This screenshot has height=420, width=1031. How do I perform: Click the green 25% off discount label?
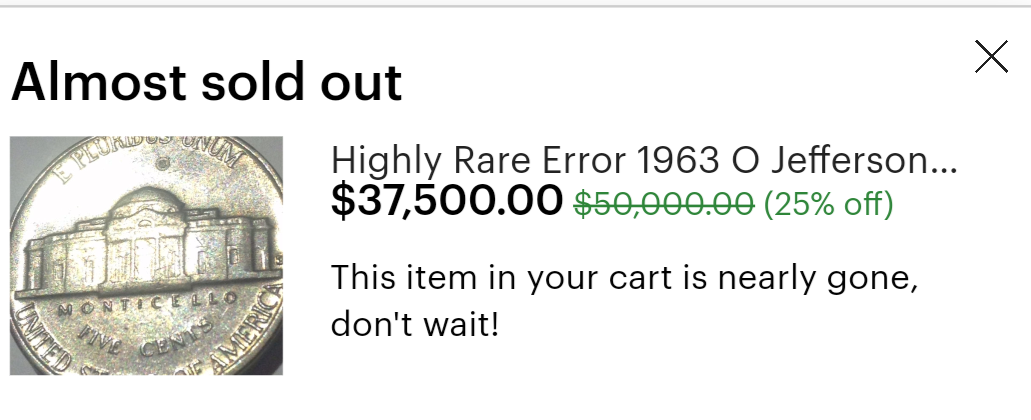(x=828, y=204)
